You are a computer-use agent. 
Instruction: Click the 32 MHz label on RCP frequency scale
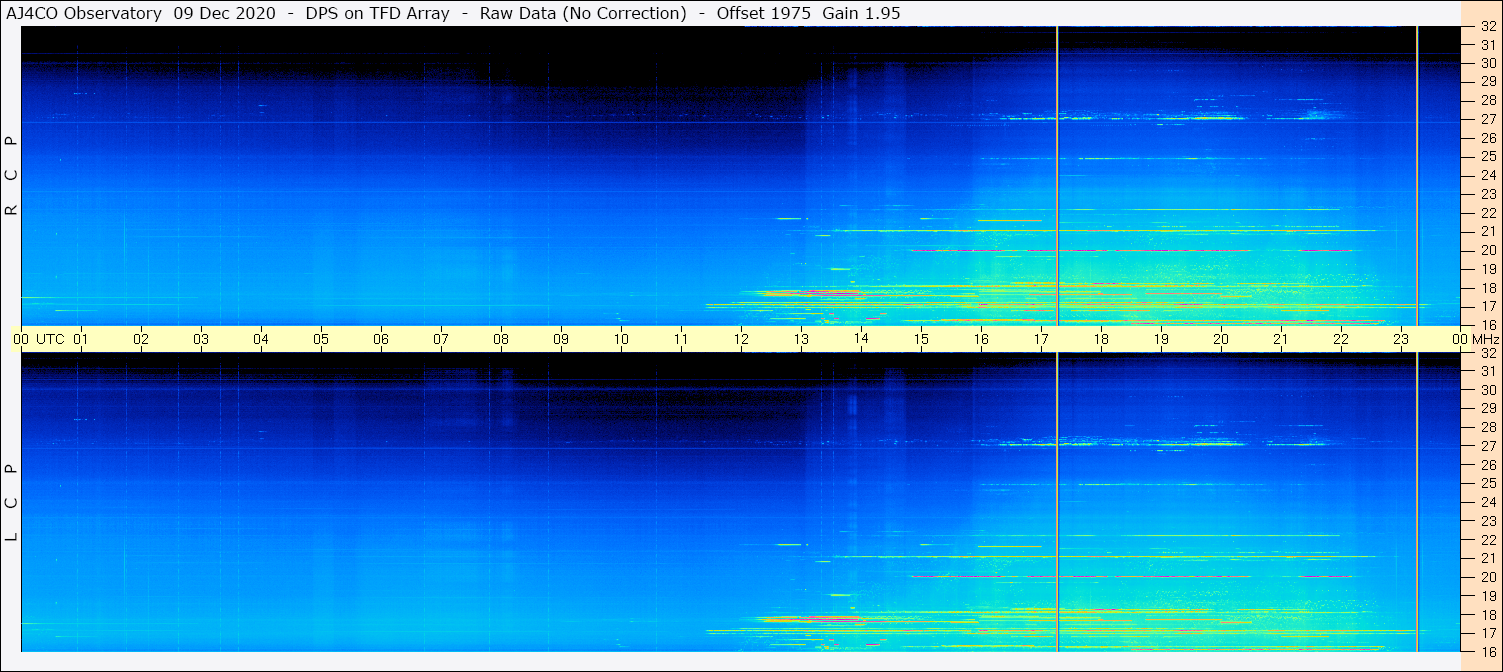1487,26
